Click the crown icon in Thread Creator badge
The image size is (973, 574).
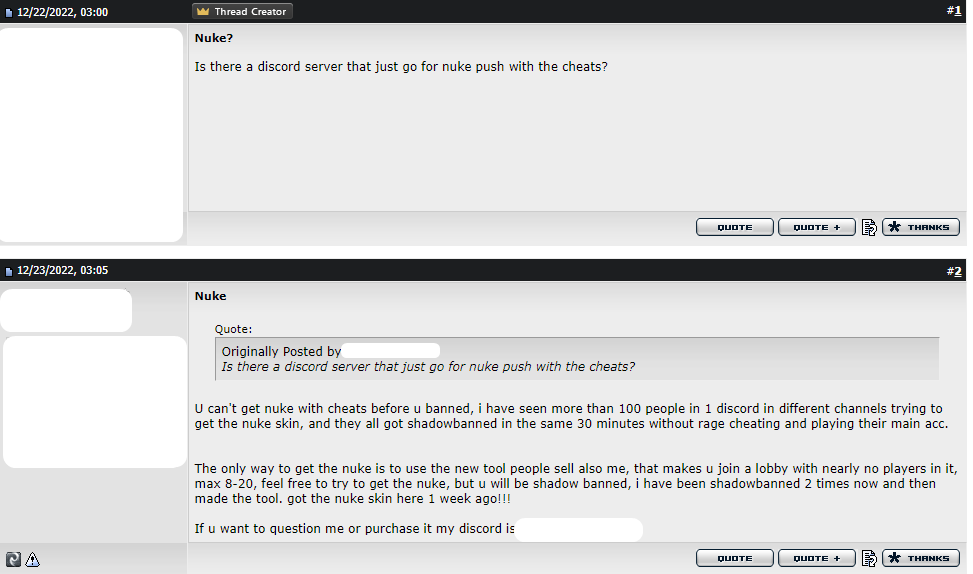(203, 11)
